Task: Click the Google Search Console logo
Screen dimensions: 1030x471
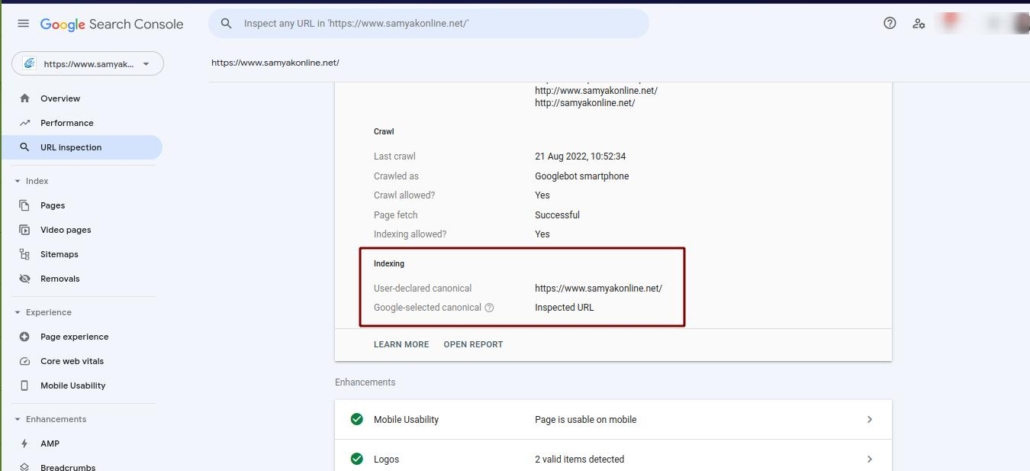Action: [x=112, y=24]
